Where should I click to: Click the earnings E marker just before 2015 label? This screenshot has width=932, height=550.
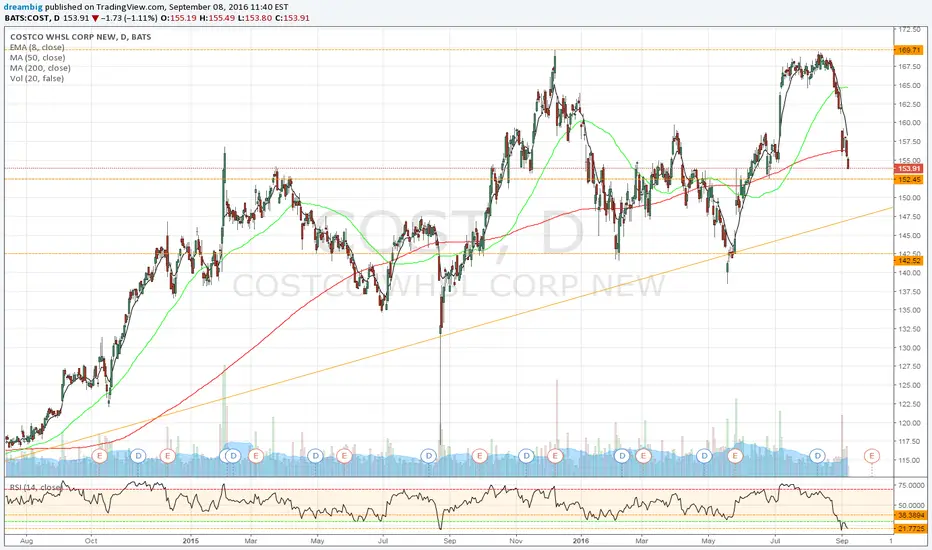pyautogui.click(x=168, y=456)
